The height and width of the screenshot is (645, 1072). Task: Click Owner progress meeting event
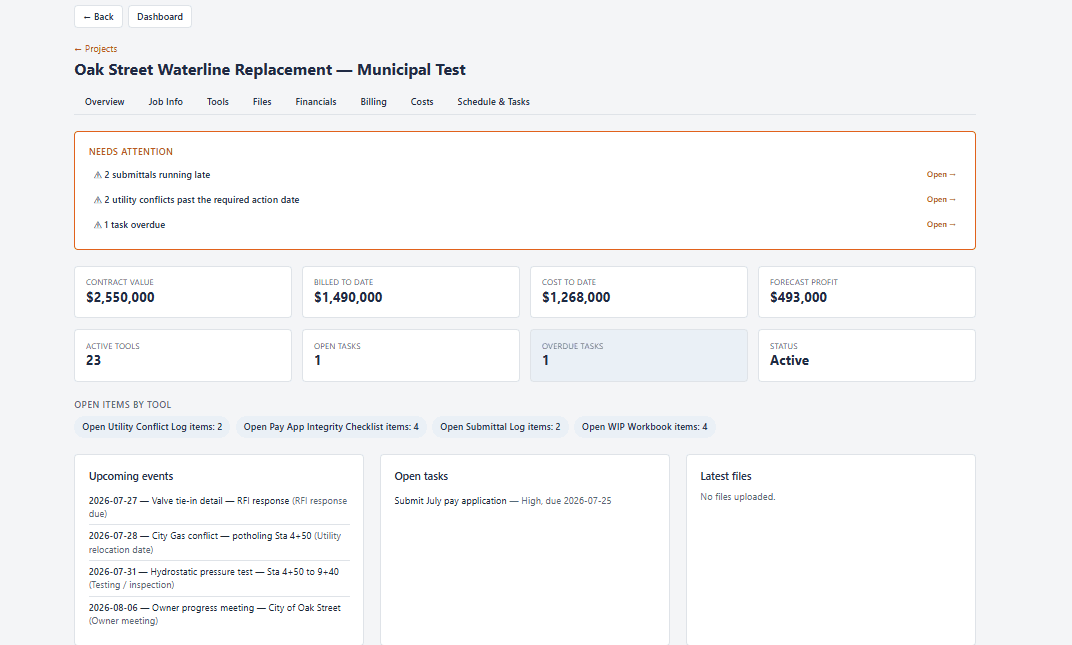tap(219, 614)
